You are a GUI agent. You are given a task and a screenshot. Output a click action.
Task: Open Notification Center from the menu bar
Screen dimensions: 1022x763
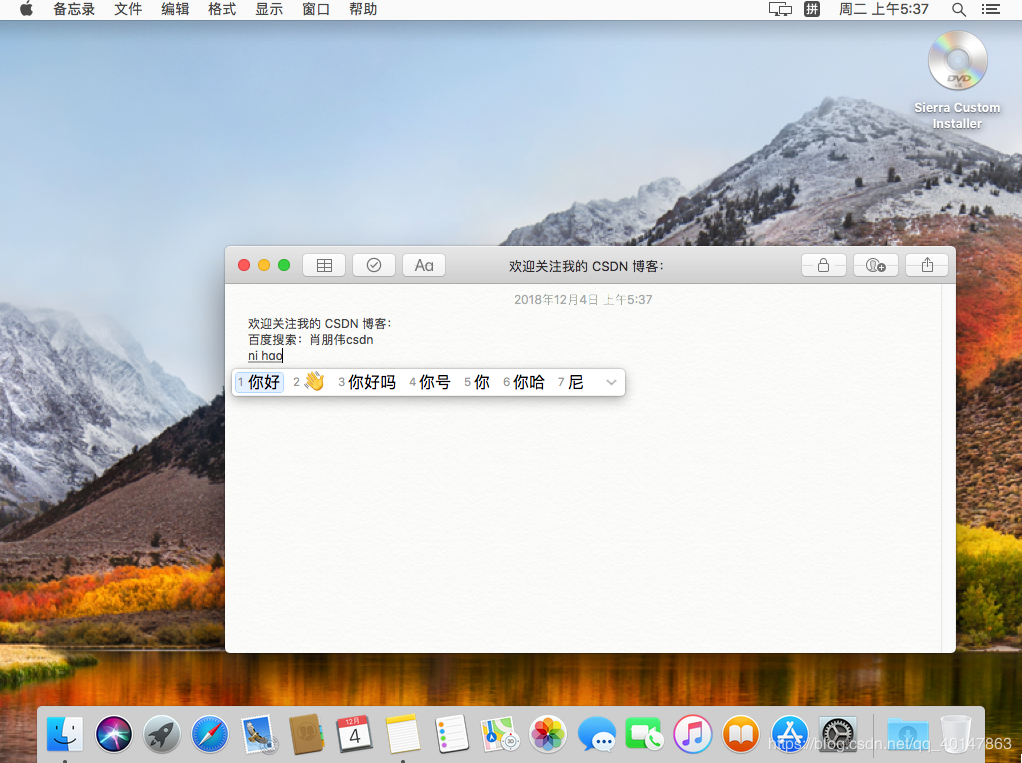[x=990, y=9]
